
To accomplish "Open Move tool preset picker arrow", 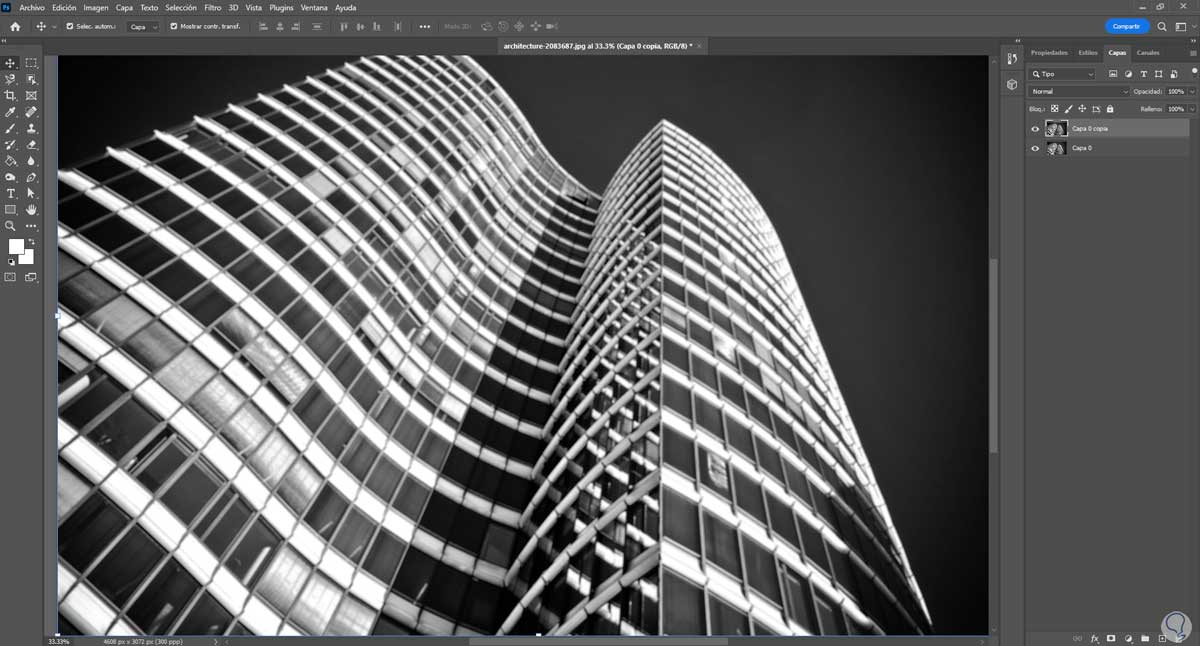I will point(53,26).
